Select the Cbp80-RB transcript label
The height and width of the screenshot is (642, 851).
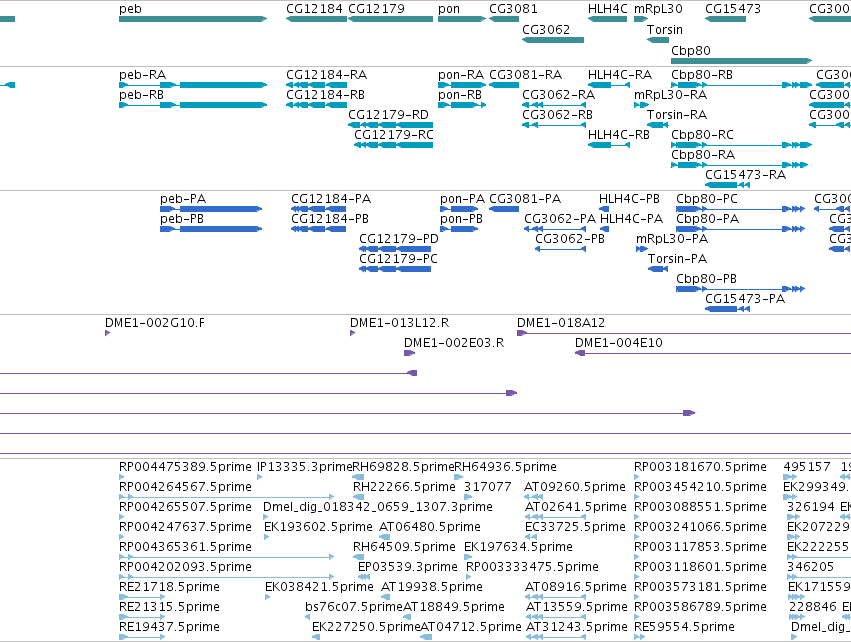coord(702,75)
